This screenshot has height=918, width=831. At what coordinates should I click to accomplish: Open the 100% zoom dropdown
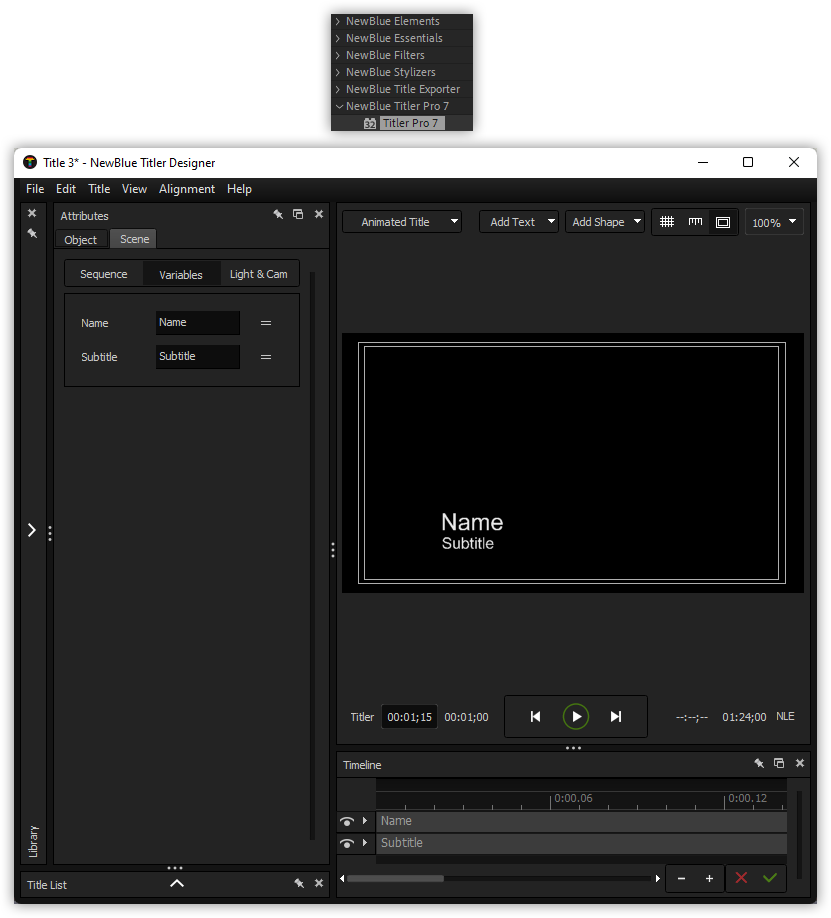point(774,222)
